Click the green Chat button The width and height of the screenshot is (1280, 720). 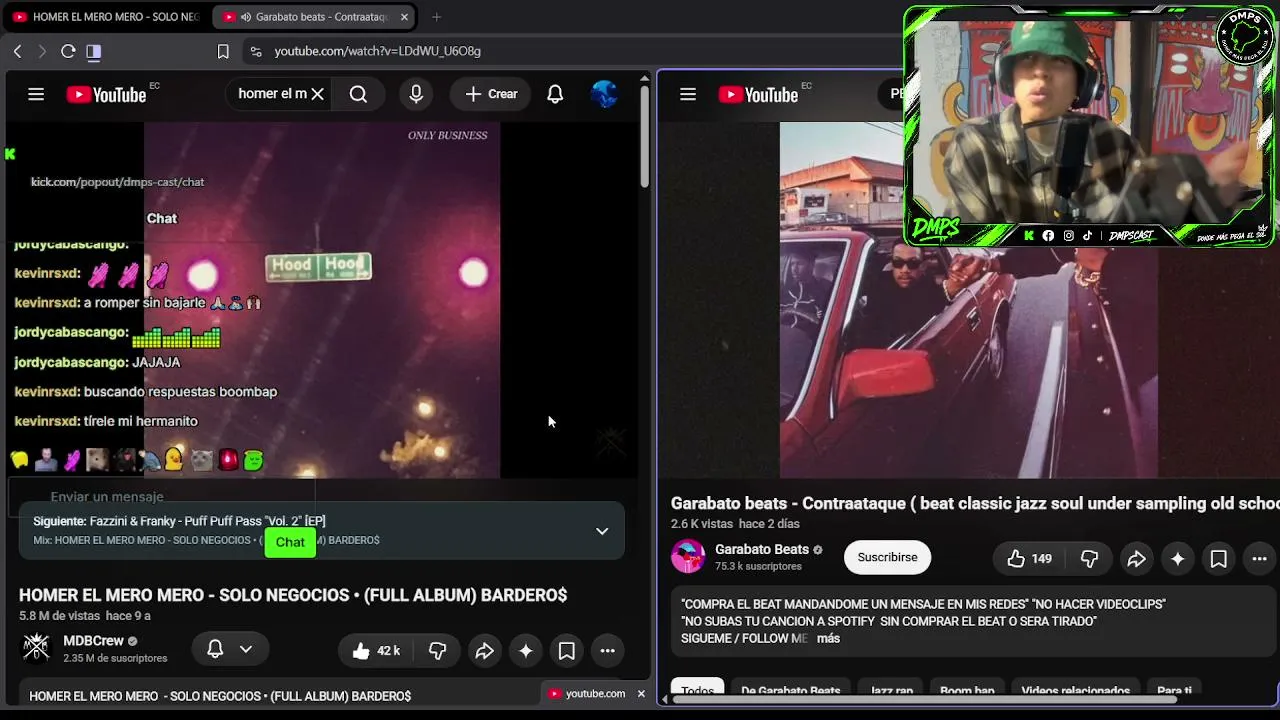coord(290,542)
